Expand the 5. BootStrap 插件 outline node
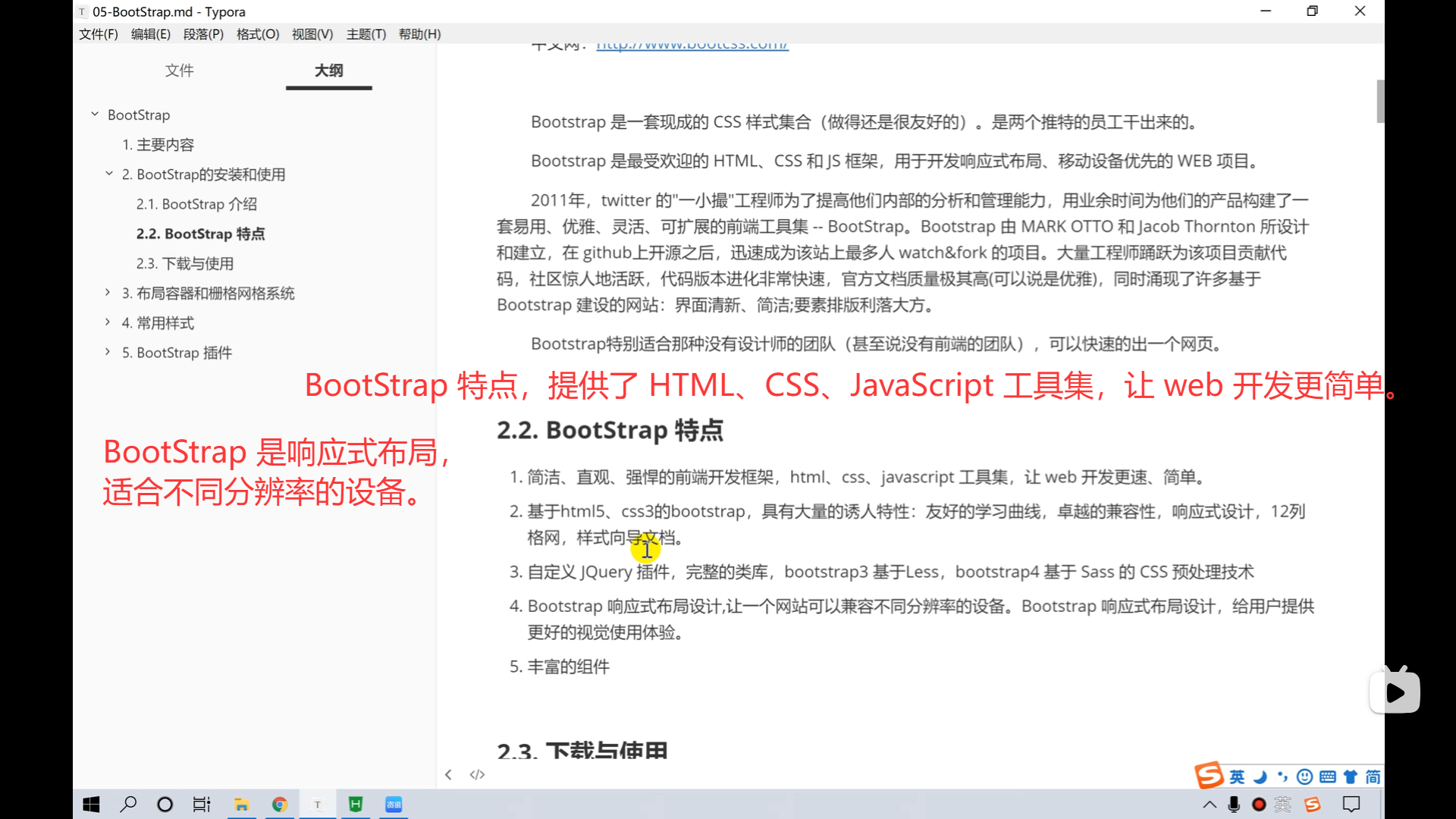 [108, 352]
